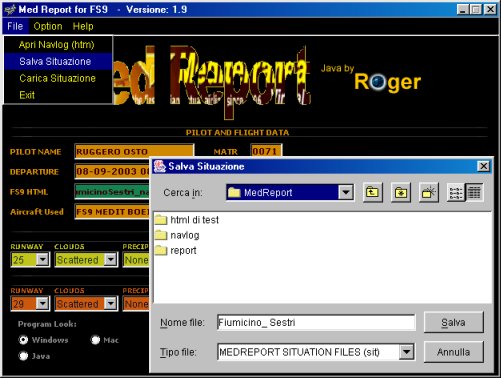Click the Med Report app icon in title bar
The height and width of the screenshot is (378, 501).
[10, 9]
